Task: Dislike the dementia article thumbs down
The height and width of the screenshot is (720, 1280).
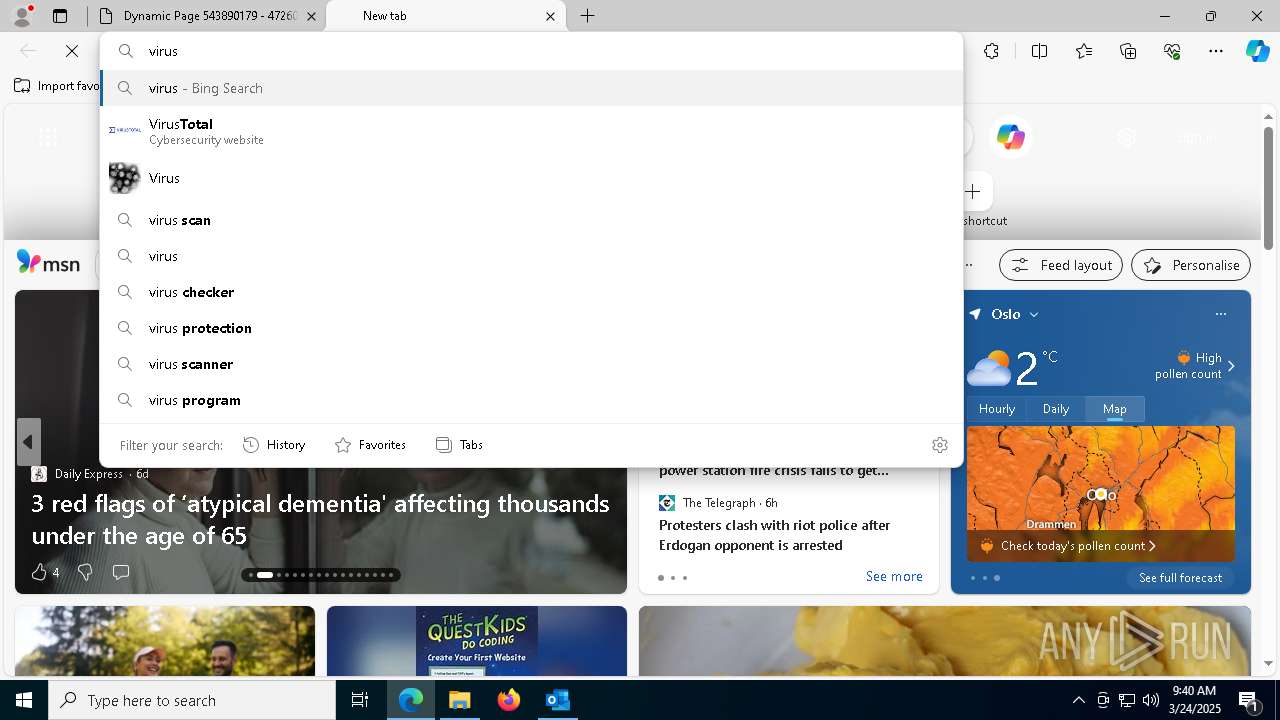Action: point(85,572)
